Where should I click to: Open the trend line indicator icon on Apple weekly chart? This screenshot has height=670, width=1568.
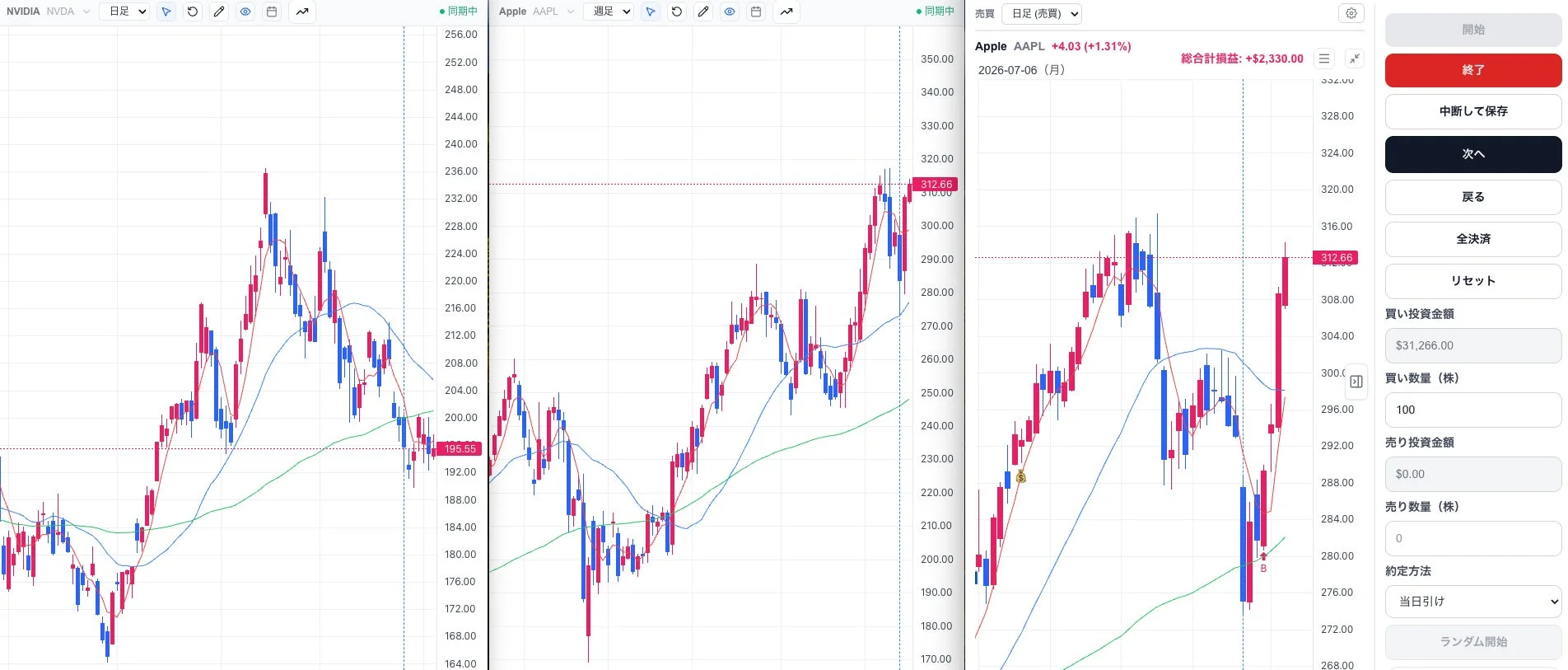point(786,12)
